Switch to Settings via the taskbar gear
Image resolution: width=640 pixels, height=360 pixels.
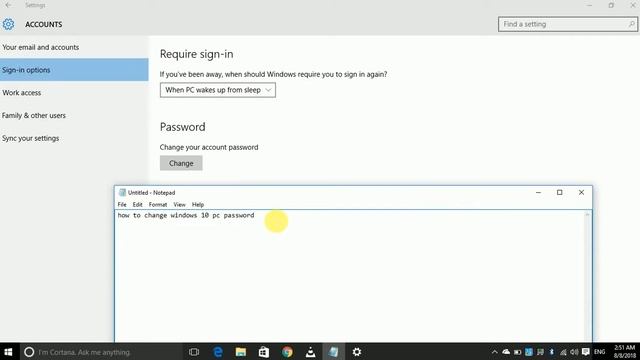357,352
